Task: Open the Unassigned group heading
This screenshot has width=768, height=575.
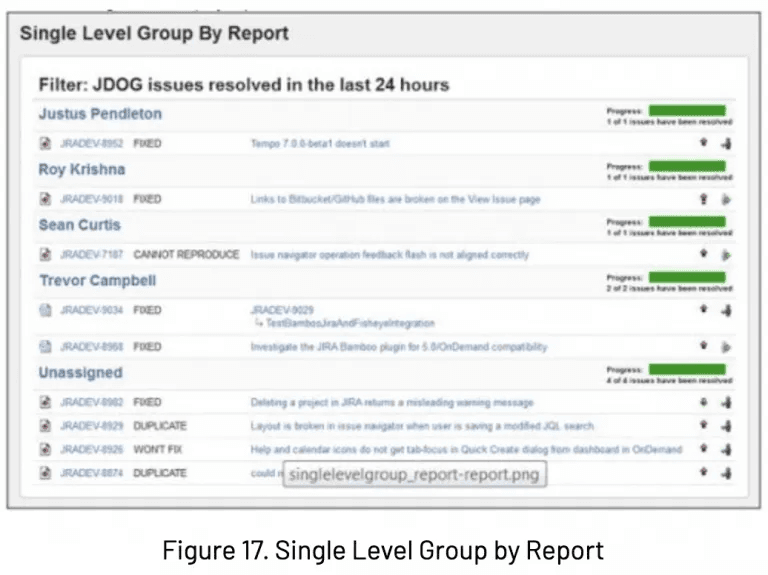Action: tap(81, 373)
